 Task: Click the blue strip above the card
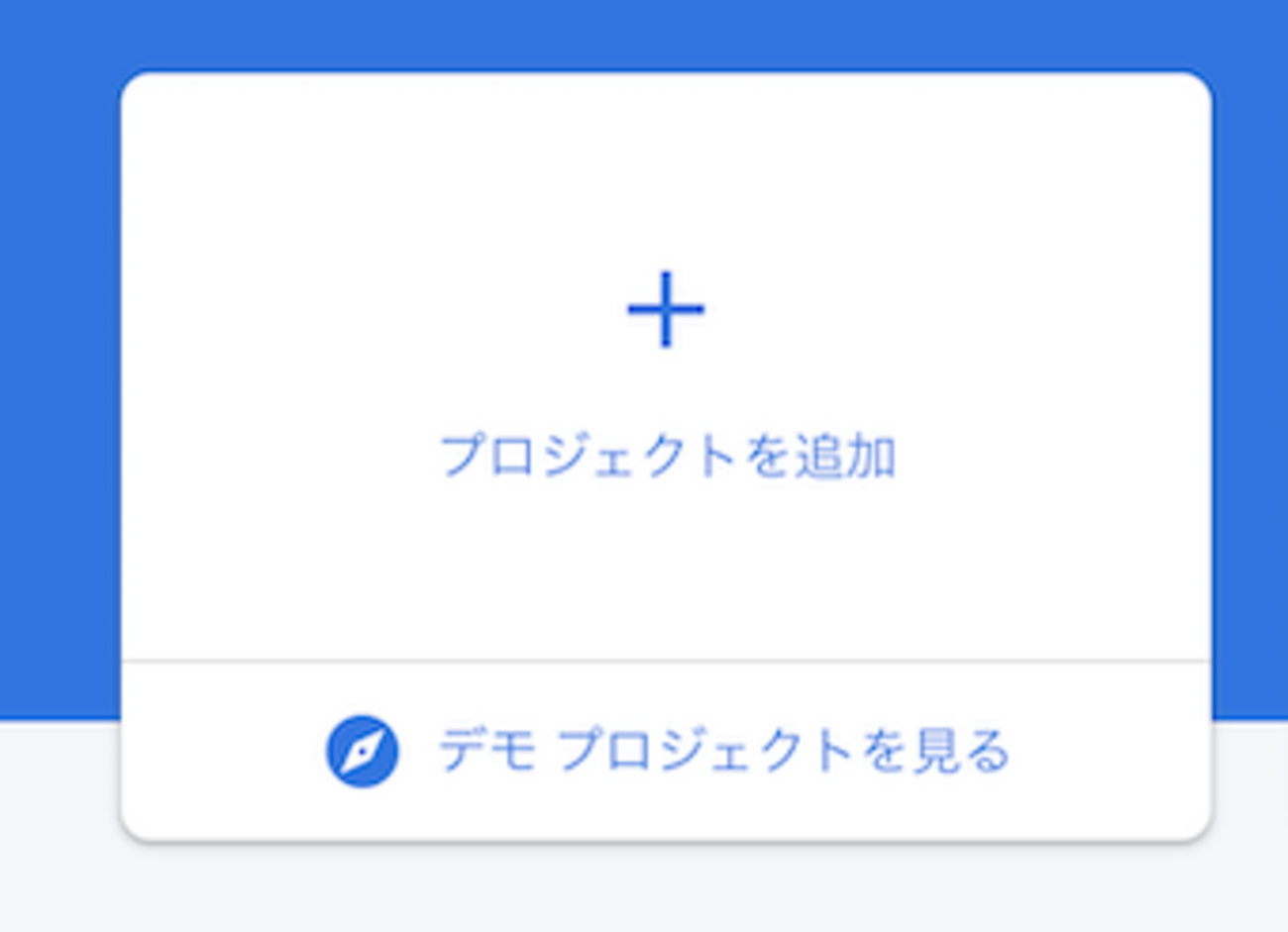tap(666, 34)
